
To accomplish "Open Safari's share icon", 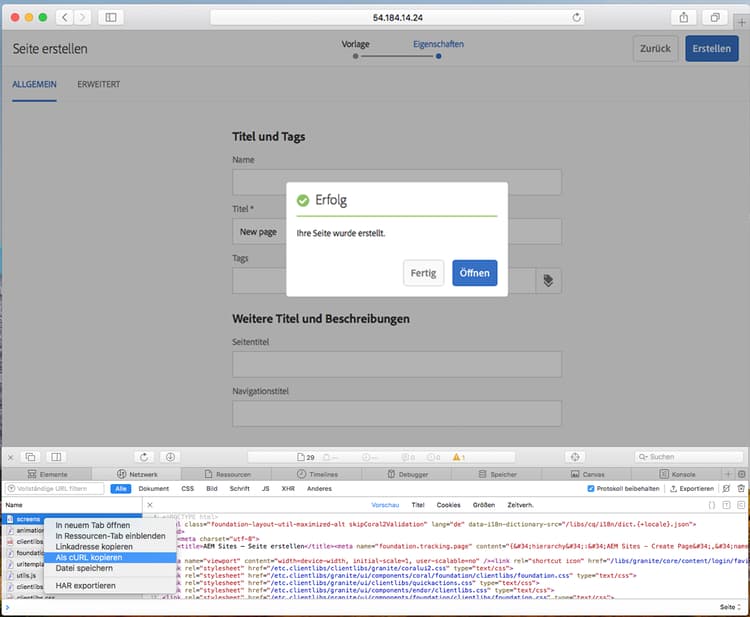I will point(684,18).
